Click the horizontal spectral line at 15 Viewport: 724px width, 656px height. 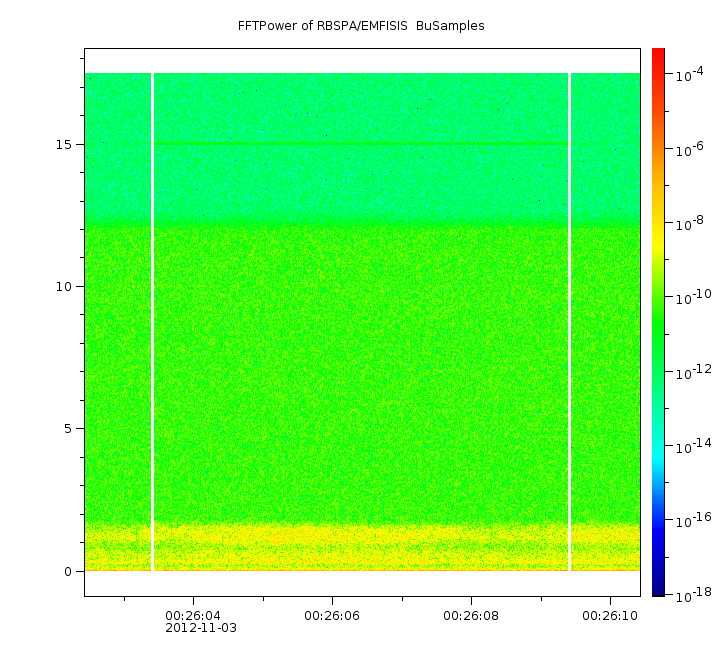coord(360,145)
